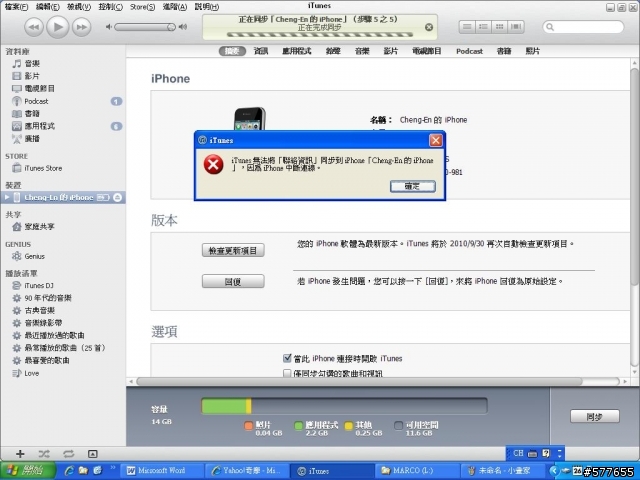Select the 摘要 tab

pyautogui.click(x=232, y=51)
